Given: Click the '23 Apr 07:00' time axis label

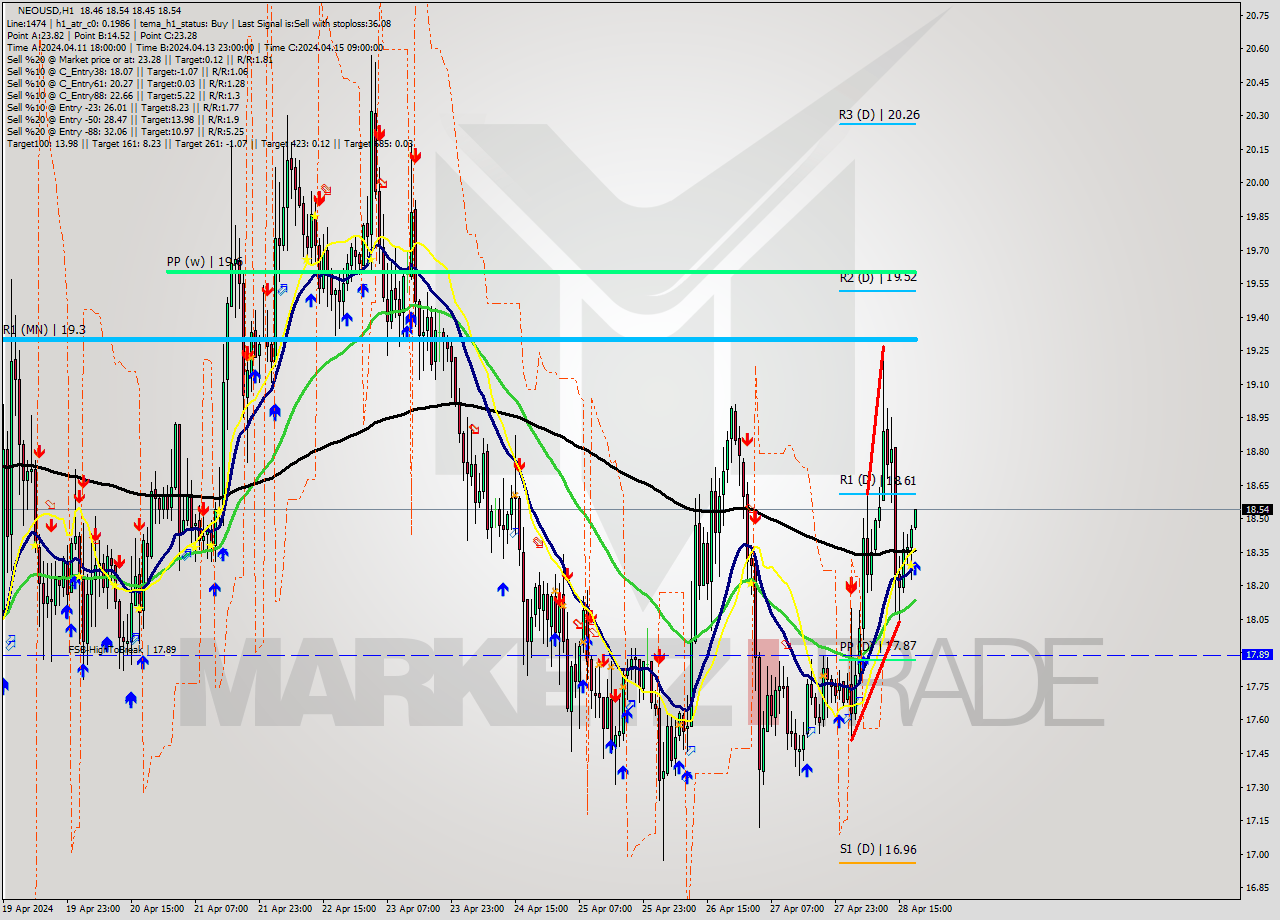Looking at the screenshot, I should click(412, 909).
